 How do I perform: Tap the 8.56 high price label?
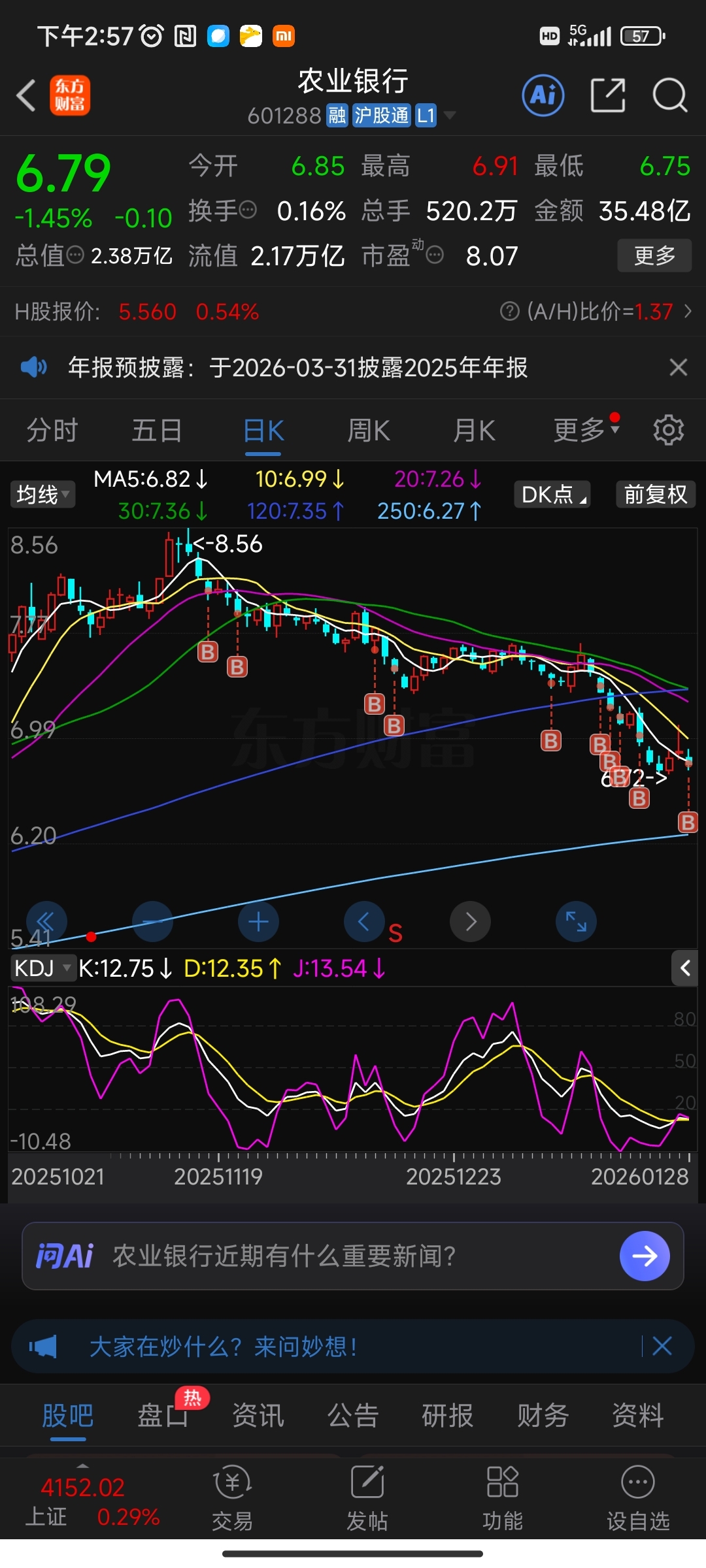(227, 544)
